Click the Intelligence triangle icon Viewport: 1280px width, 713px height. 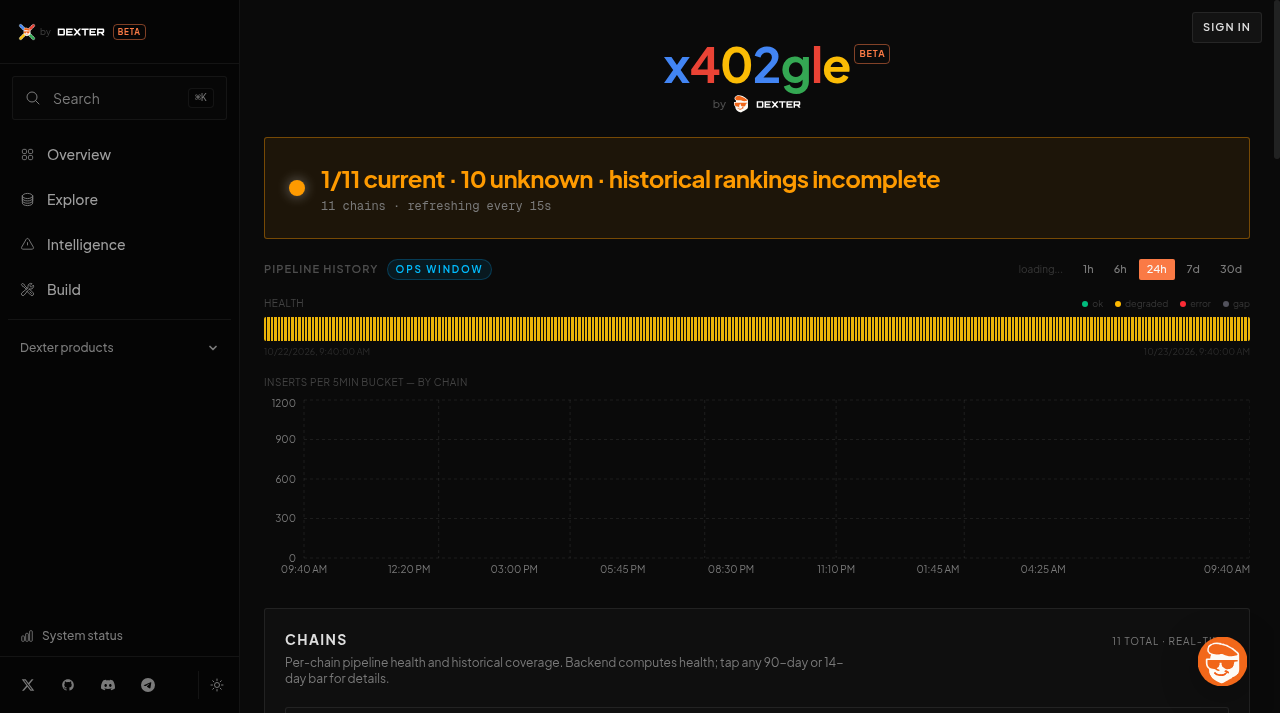[x=27, y=244]
